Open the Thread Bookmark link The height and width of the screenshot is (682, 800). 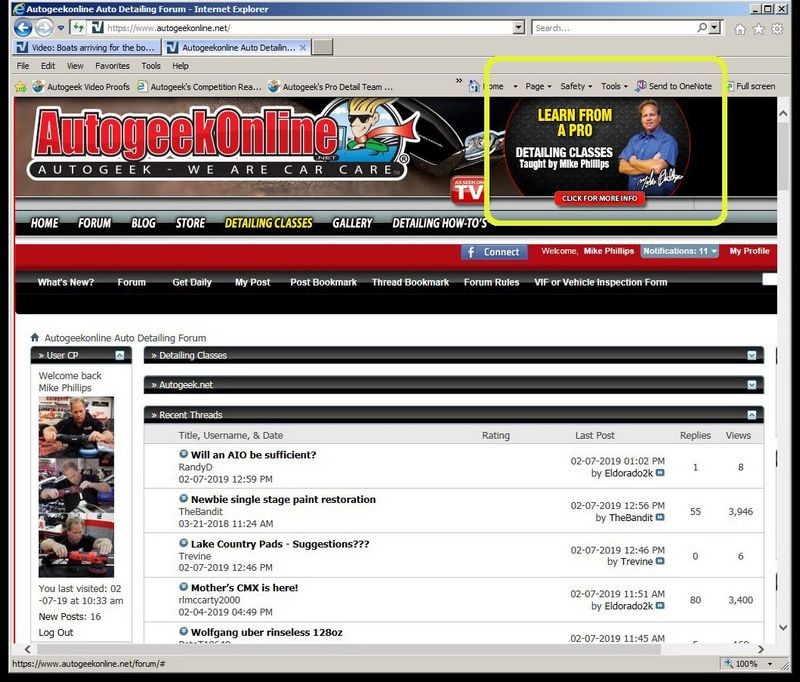point(410,282)
